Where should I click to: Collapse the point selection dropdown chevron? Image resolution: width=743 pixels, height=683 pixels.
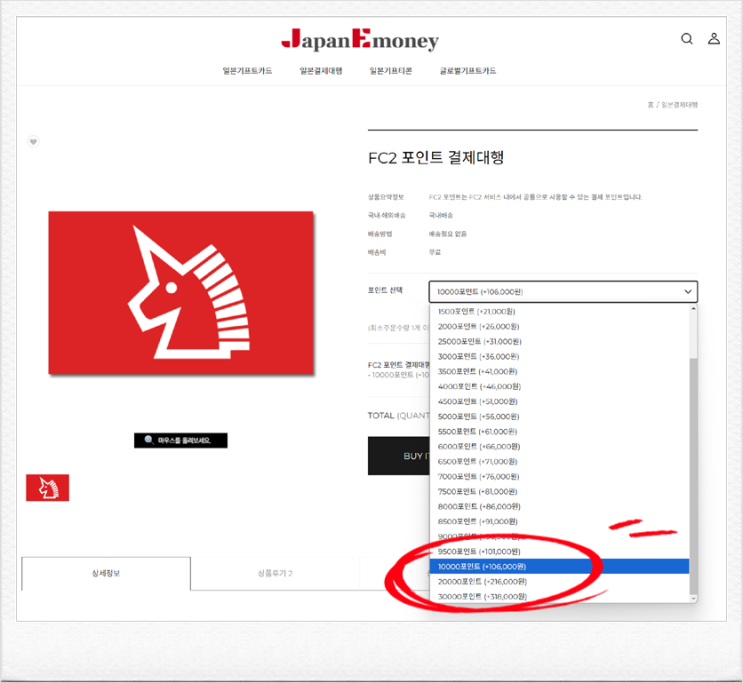pyautogui.click(x=688, y=292)
